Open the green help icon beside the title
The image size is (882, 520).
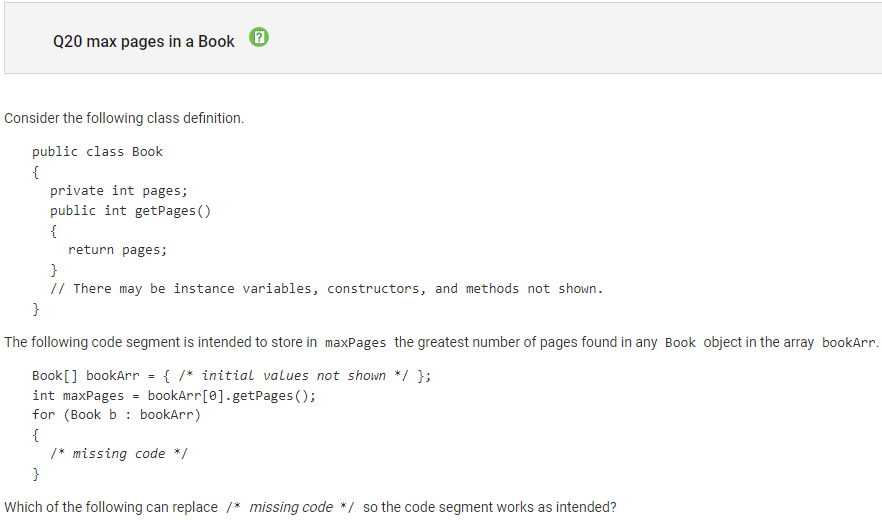pyautogui.click(x=259, y=37)
